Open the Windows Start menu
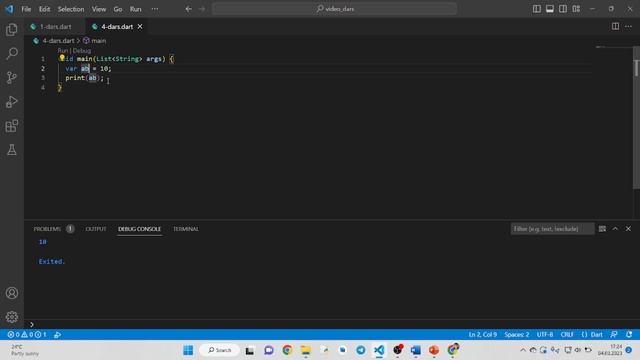Viewport: 640px width, 360px height. pos(188,350)
